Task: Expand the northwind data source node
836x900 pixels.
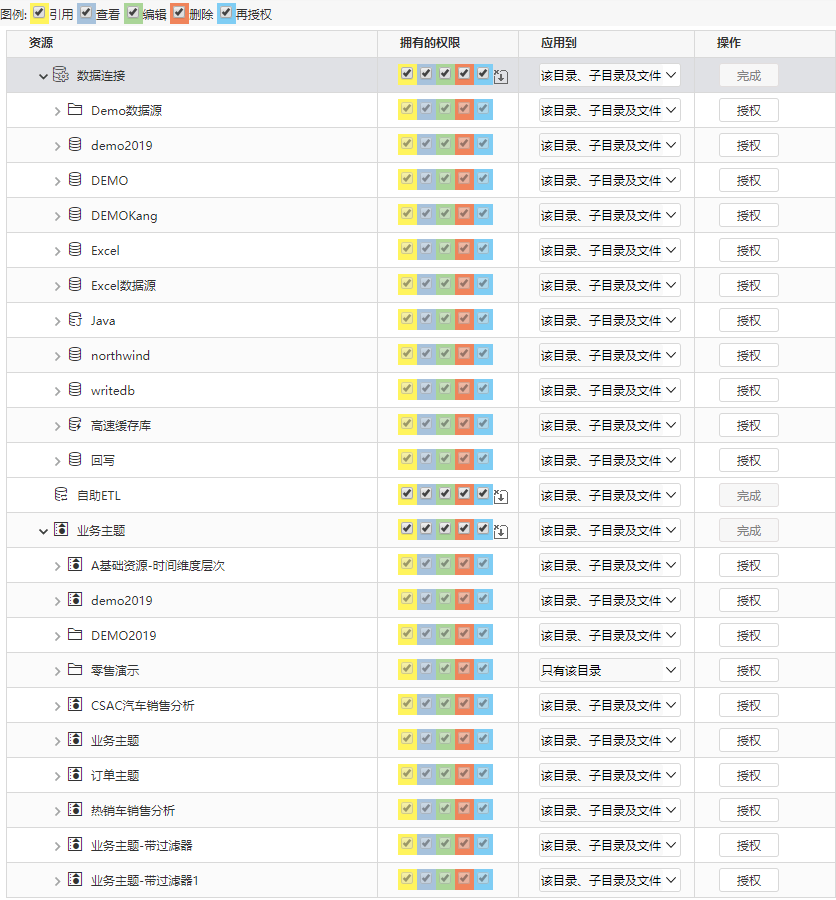Action: [x=57, y=356]
